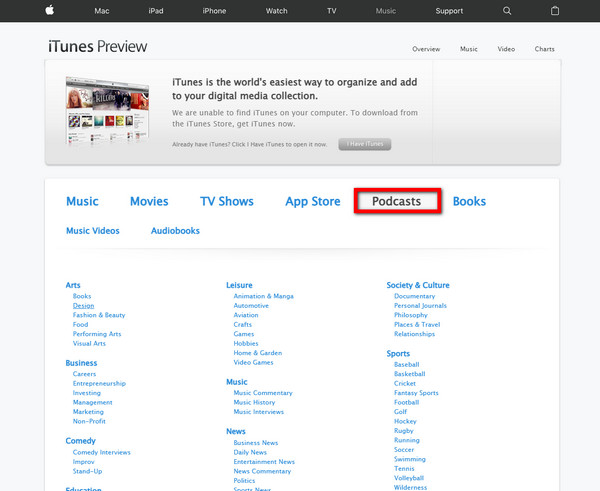The width and height of the screenshot is (600, 491).
Task: Open the Volleyball link
Action: click(409, 478)
